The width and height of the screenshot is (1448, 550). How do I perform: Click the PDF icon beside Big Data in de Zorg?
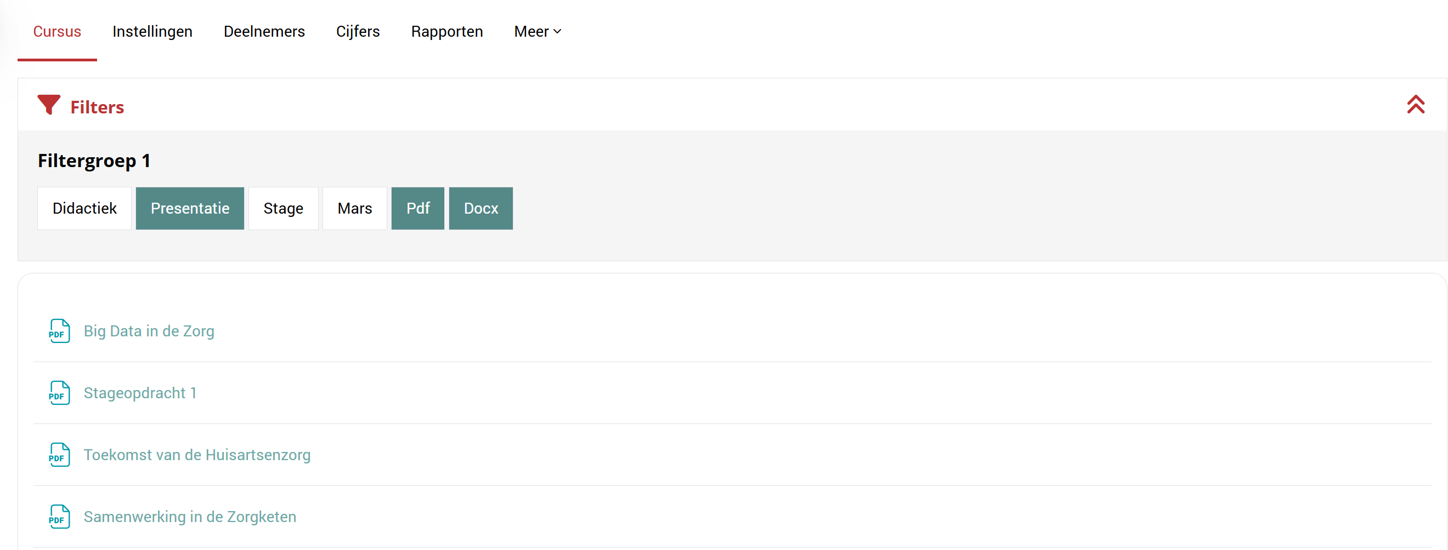tap(59, 331)
